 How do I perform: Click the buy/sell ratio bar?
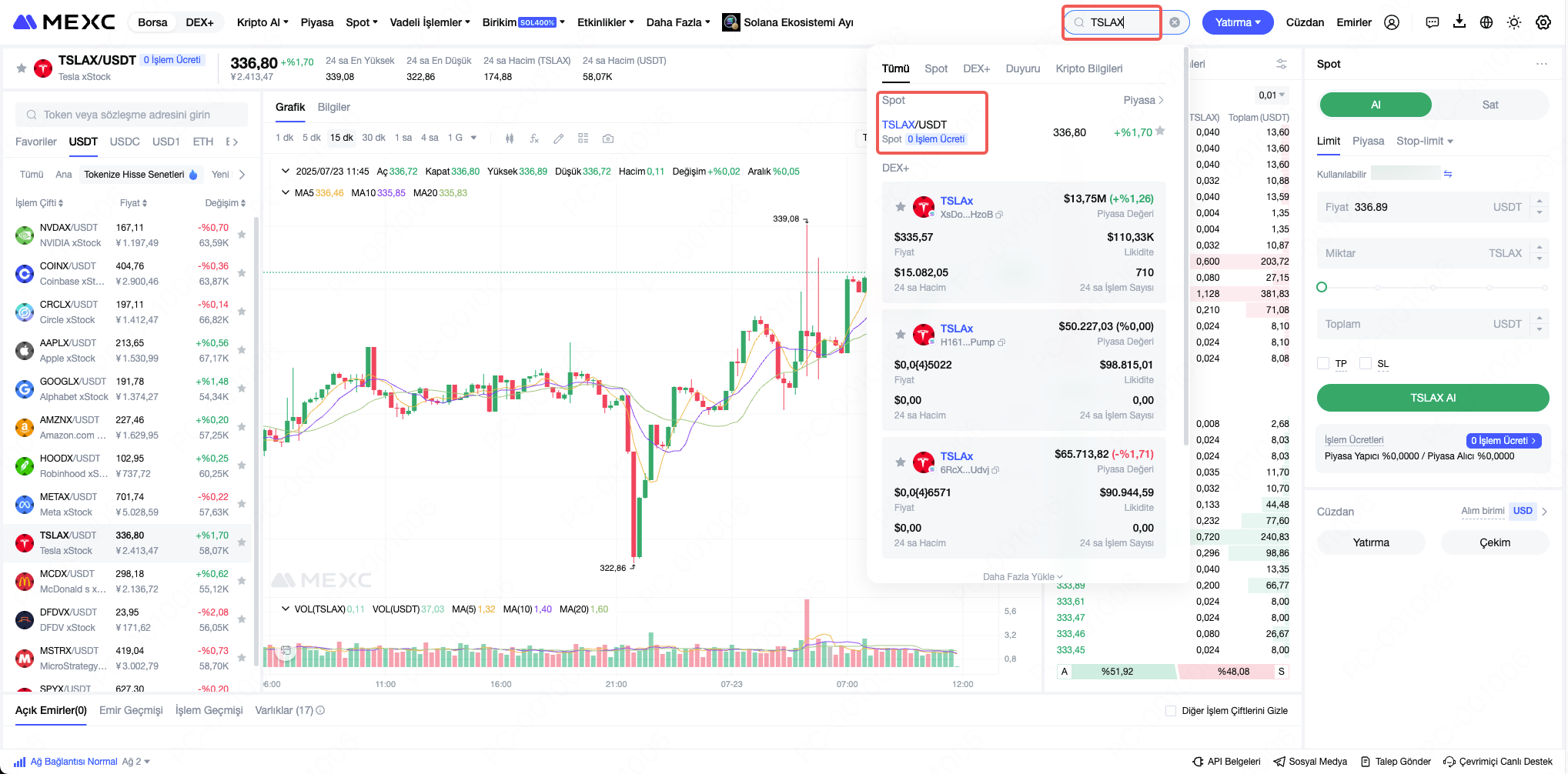click(1172, 672)
